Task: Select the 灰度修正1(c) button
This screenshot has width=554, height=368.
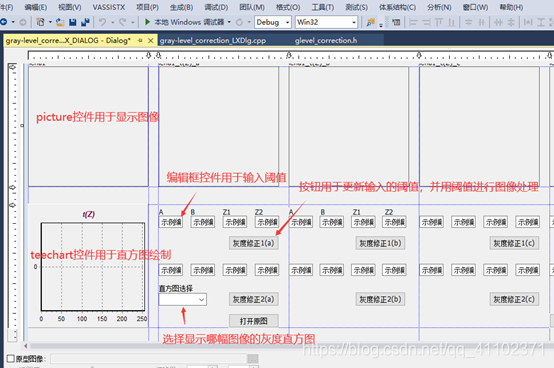Action: click(x=514, y=243)
